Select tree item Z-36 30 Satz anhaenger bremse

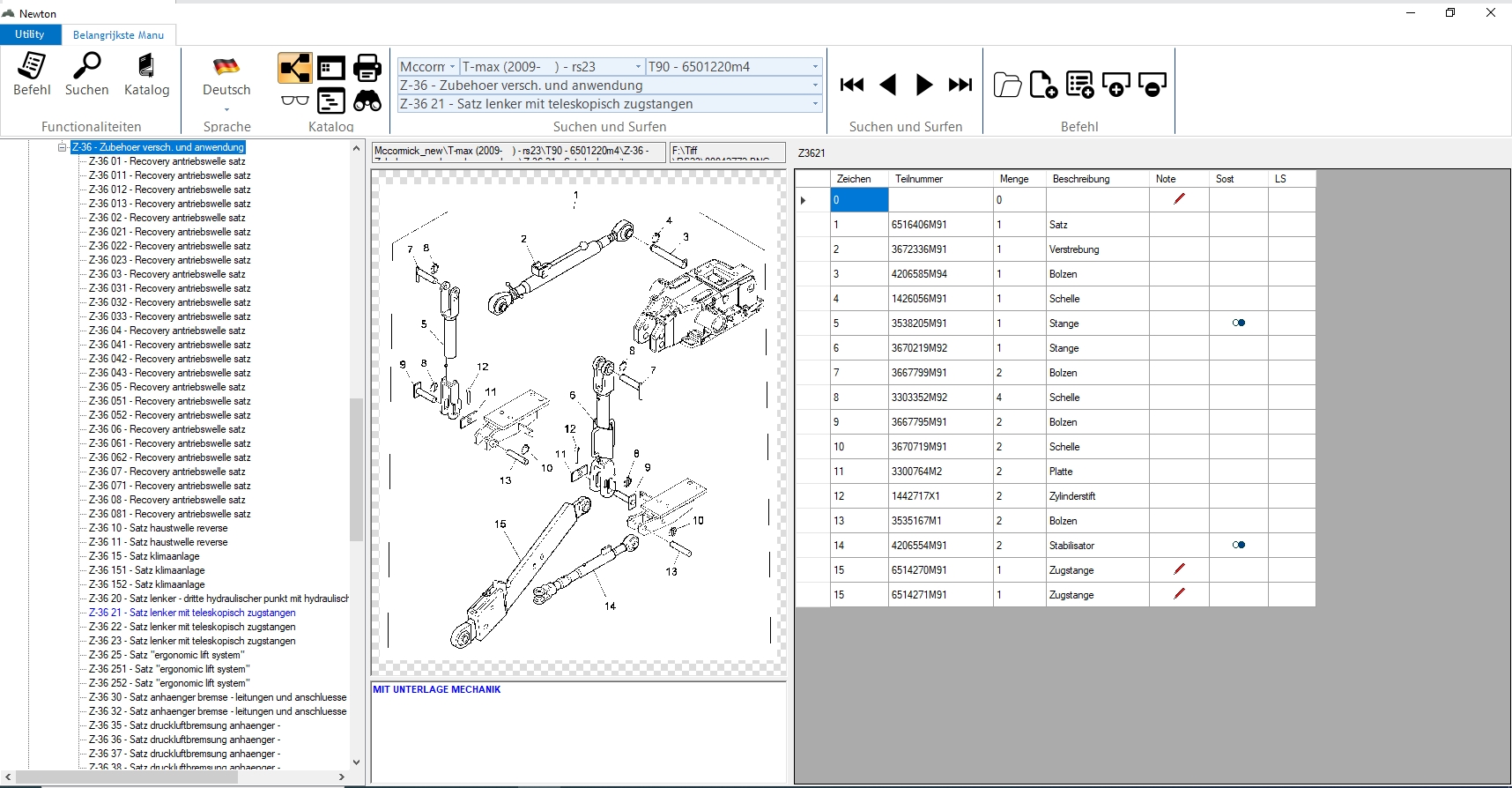pyautogui.click(x=218, y=697)
